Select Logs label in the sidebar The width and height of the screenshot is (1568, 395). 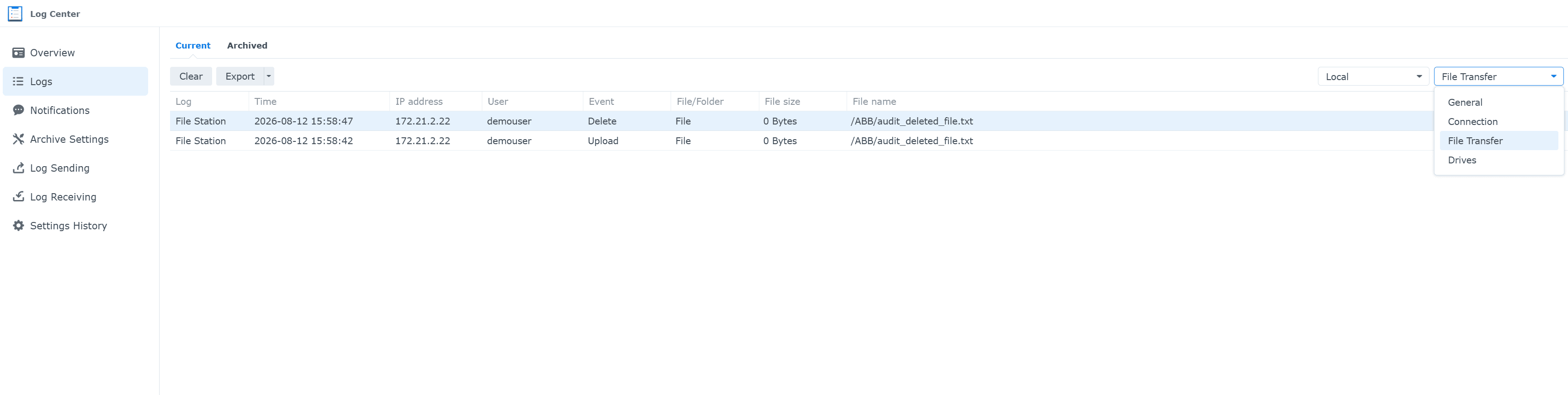[x=41, y=81]
